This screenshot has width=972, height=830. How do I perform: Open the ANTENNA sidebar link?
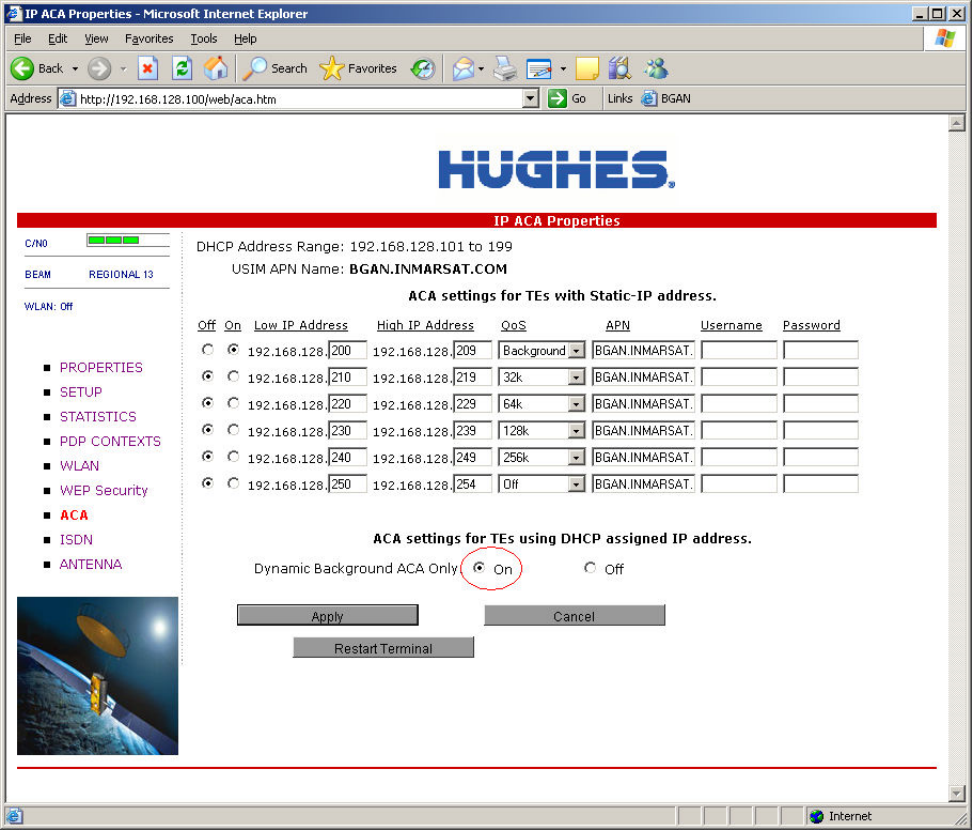point(91,564)
